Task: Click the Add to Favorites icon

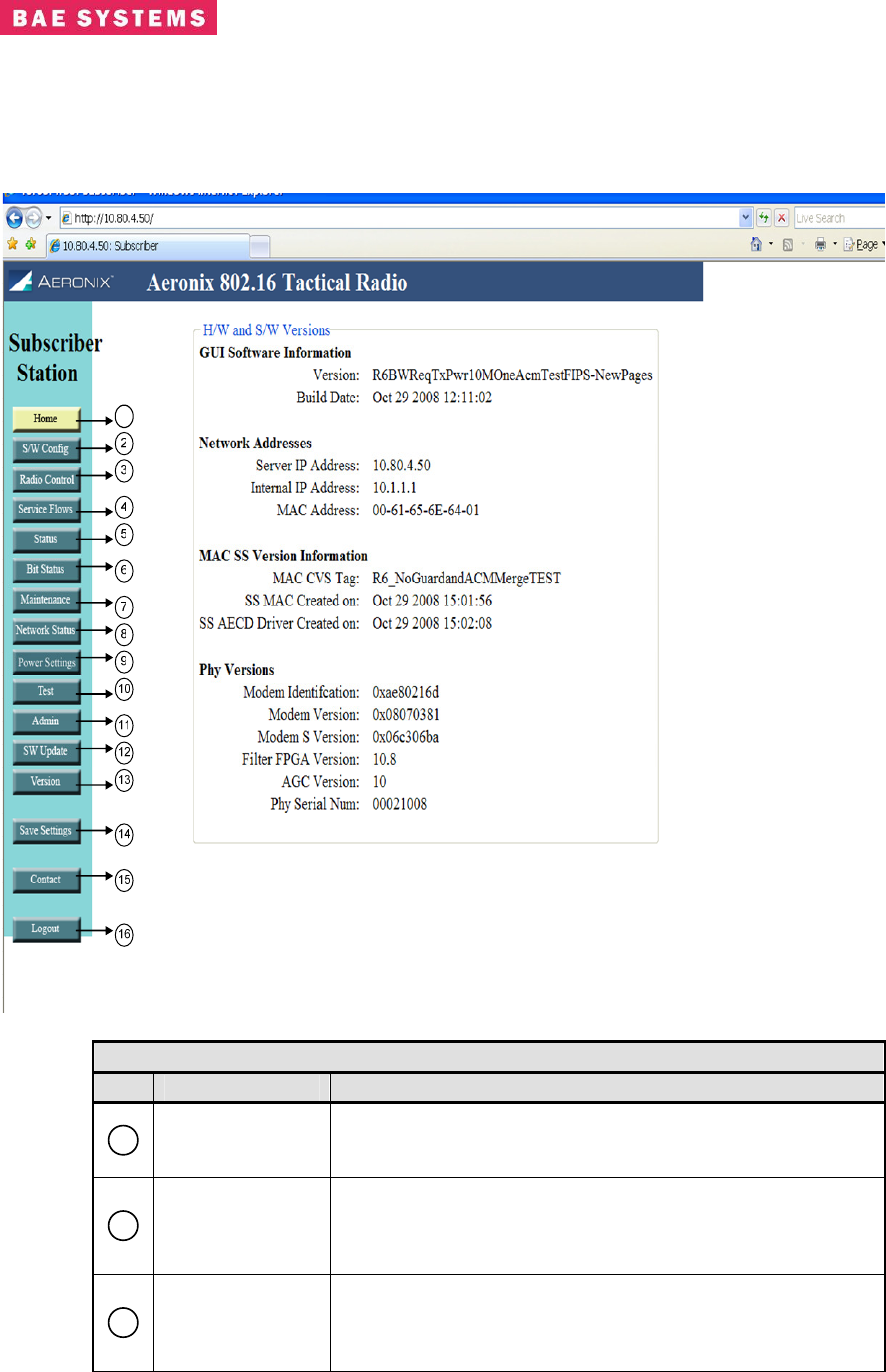Action: tap(32, 244)
